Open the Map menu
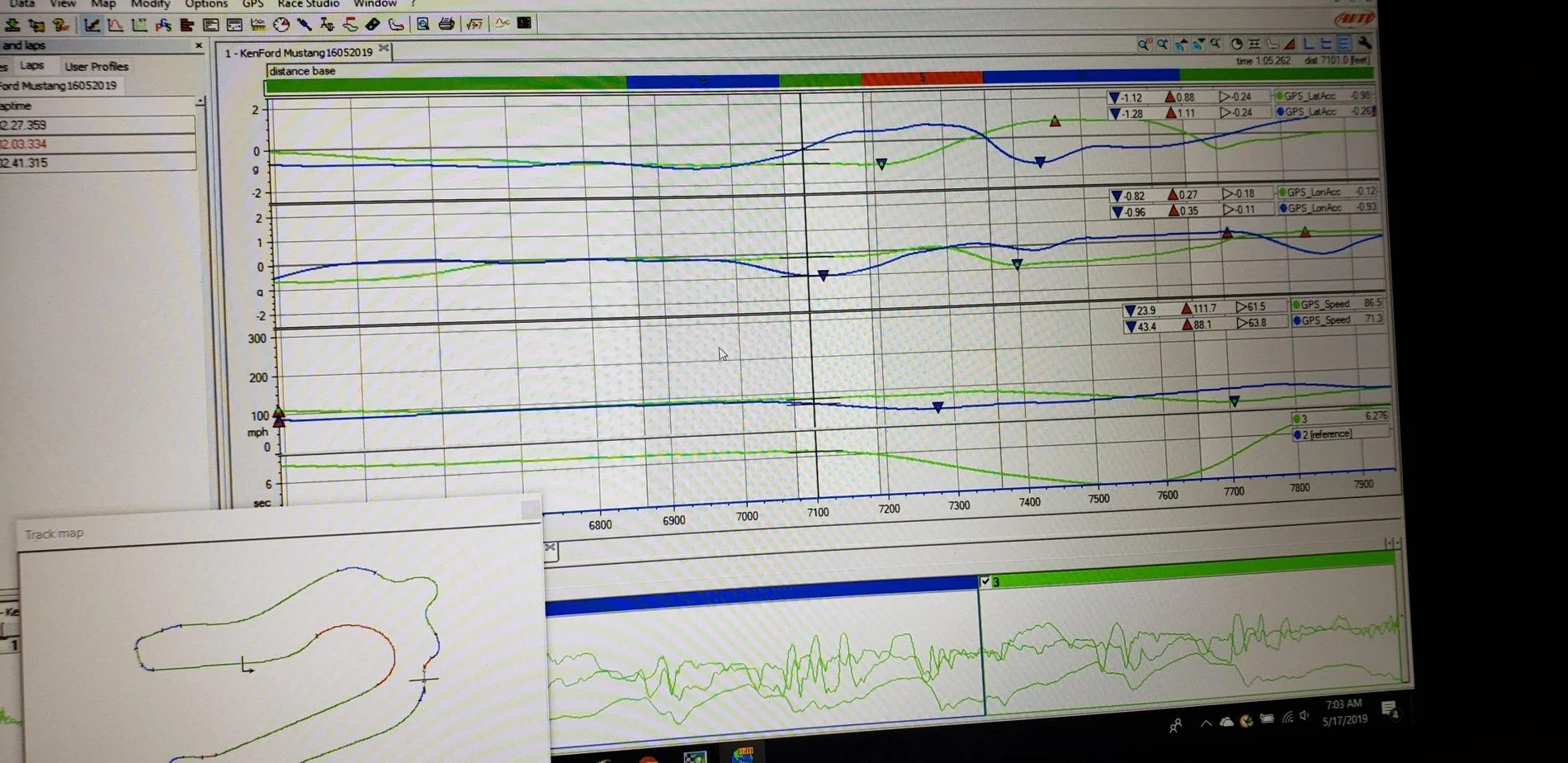This screenshot has height=763, width=1568. tap(103, 4)
